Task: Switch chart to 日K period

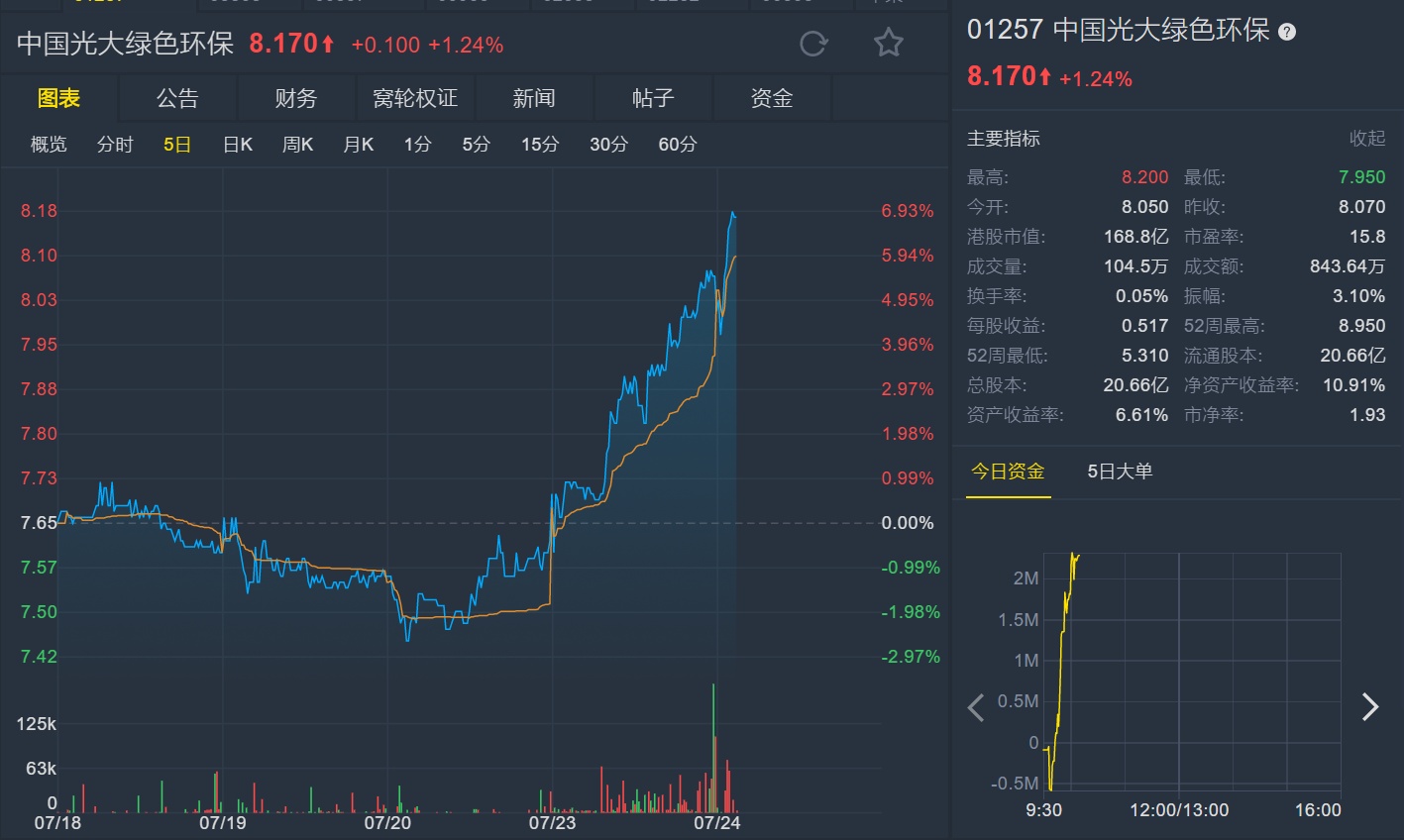Action: (238, 145)
